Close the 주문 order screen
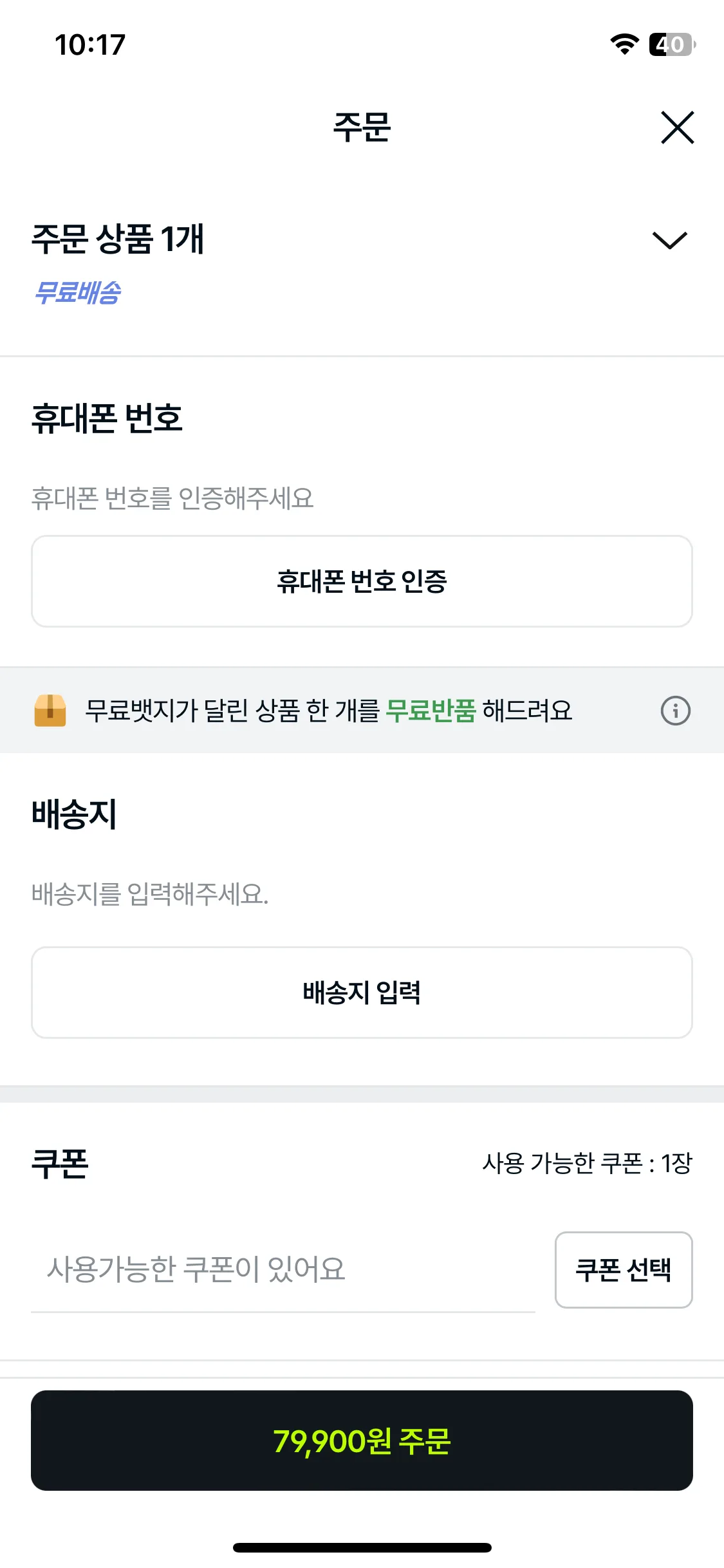 pos(677,127)
